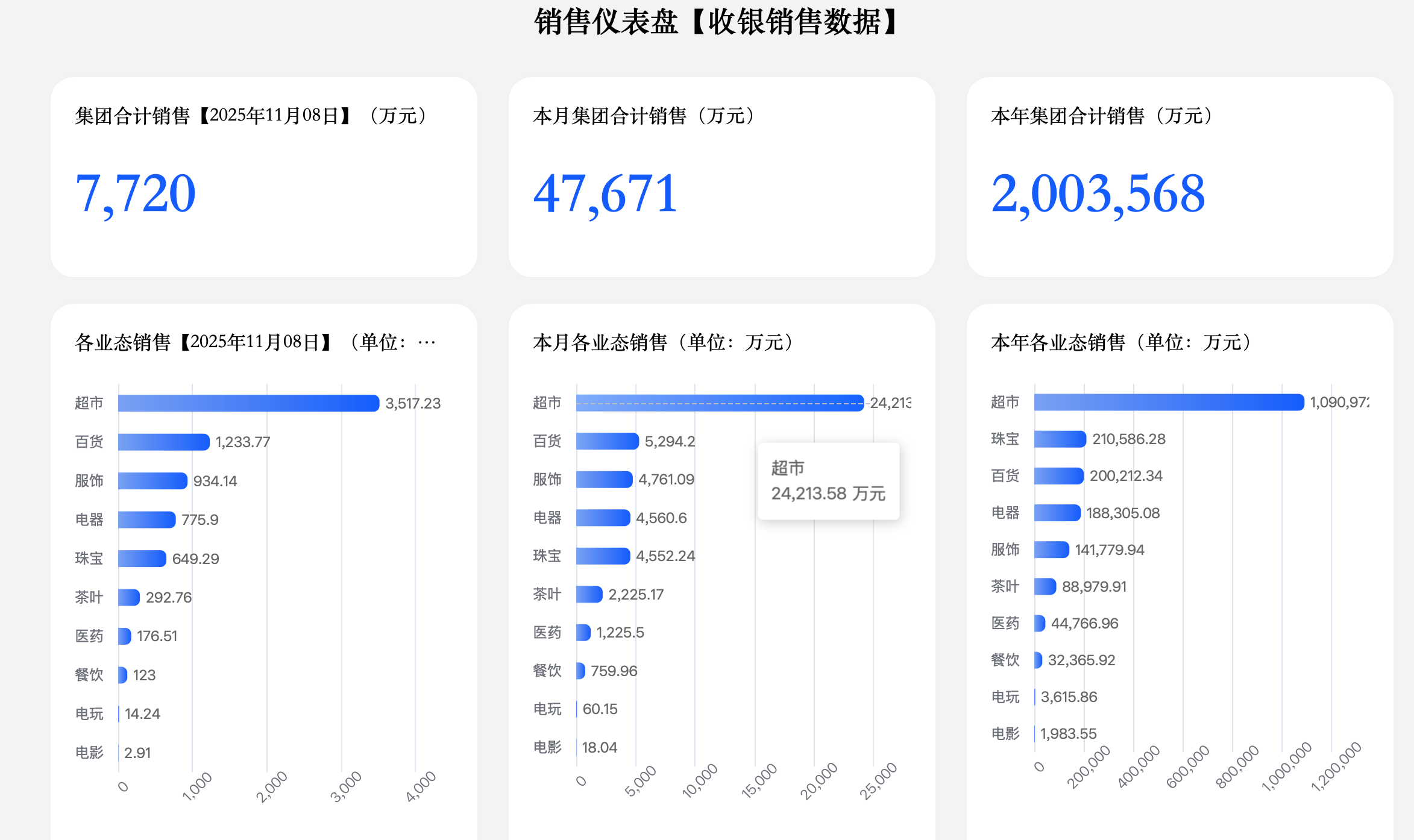
Task: Click the monthly total sales figure 47,671
Action: [x=605, y=193]
